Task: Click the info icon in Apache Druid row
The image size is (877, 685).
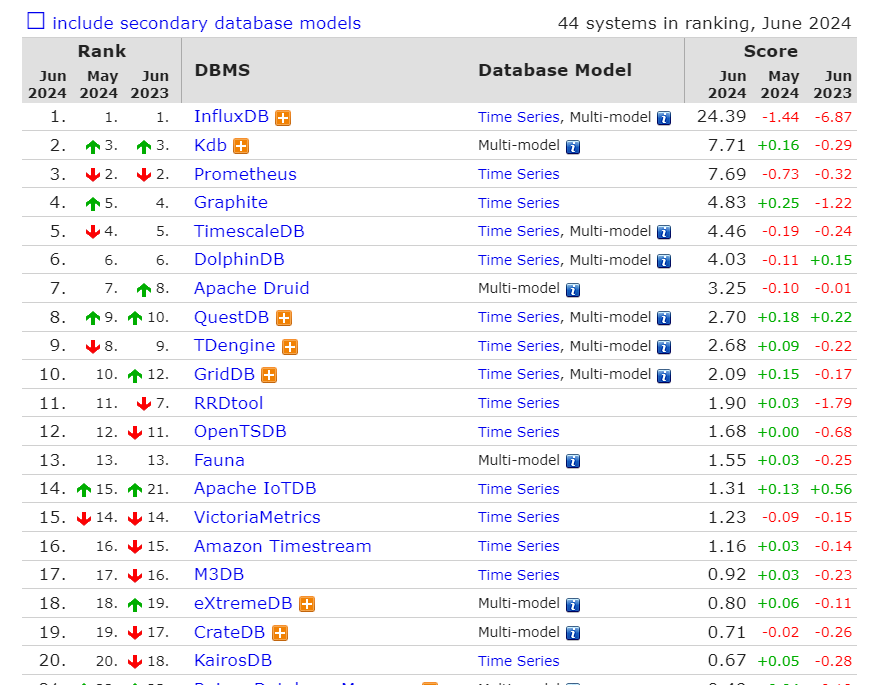Action: 573,290
